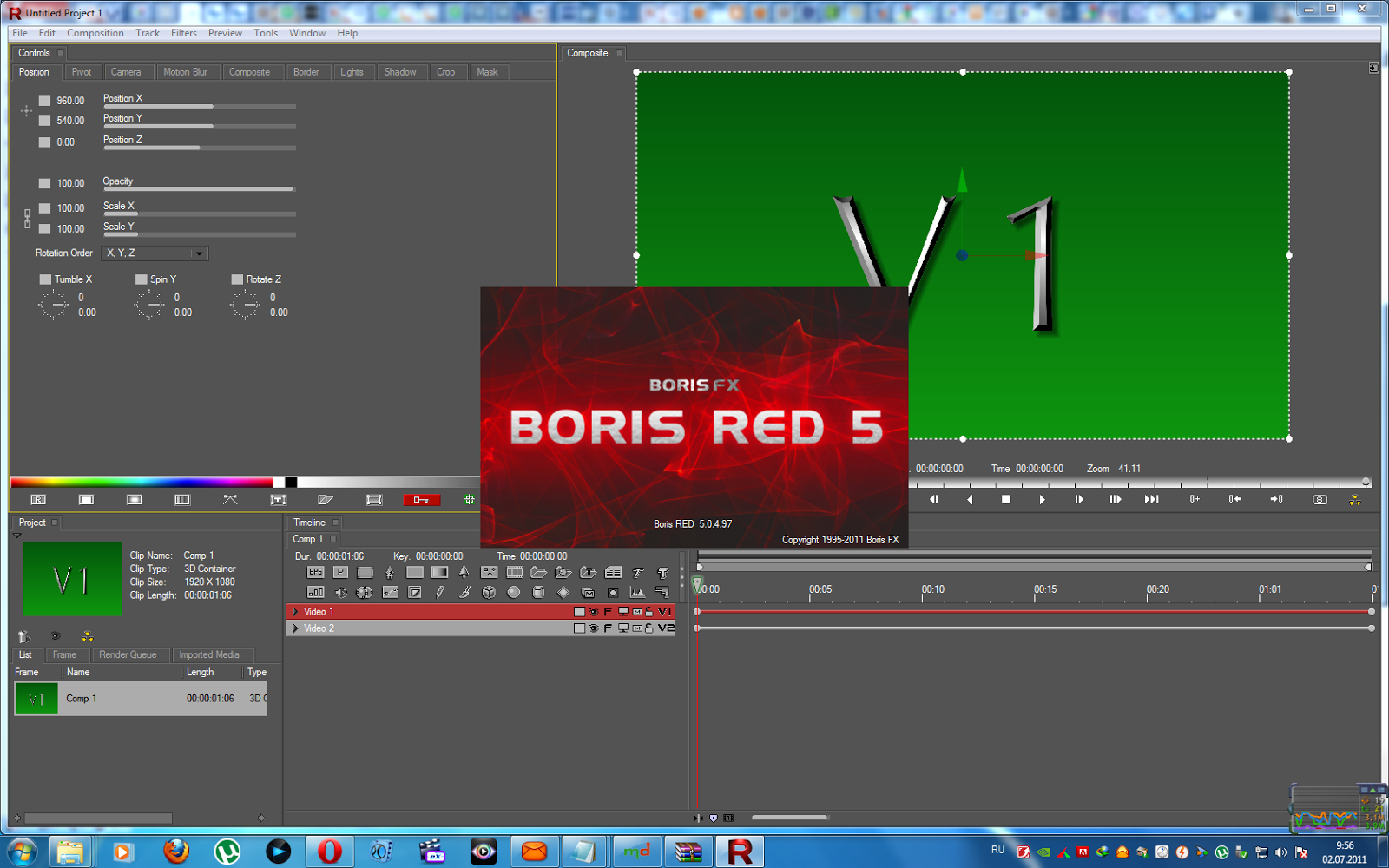Click the filmstrip media icon in timeline toolbar
Screen dimensions: 1389x868
pyautogui.click(x=515, y=572)
